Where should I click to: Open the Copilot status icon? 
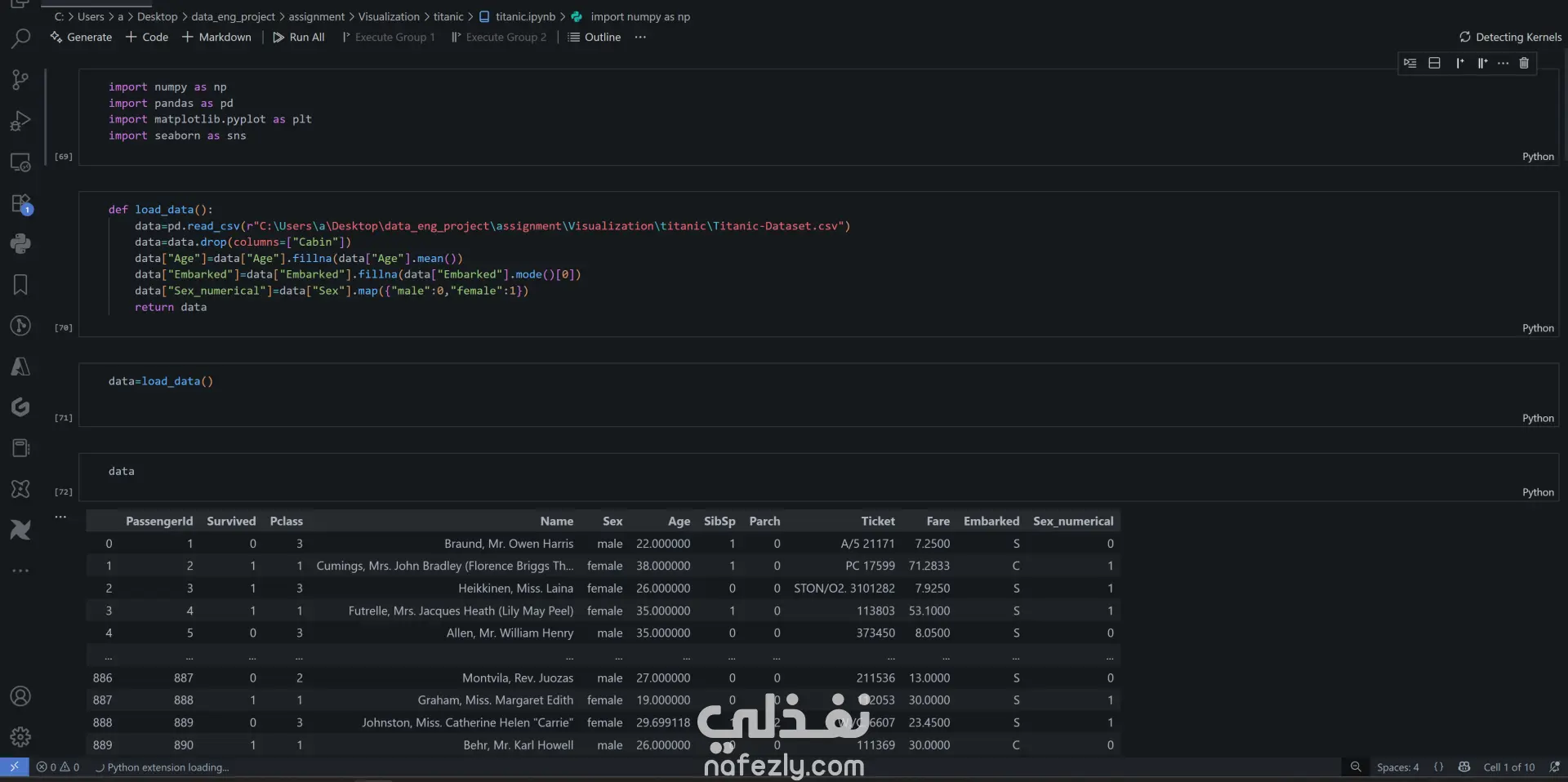(x=1464, y=766)
